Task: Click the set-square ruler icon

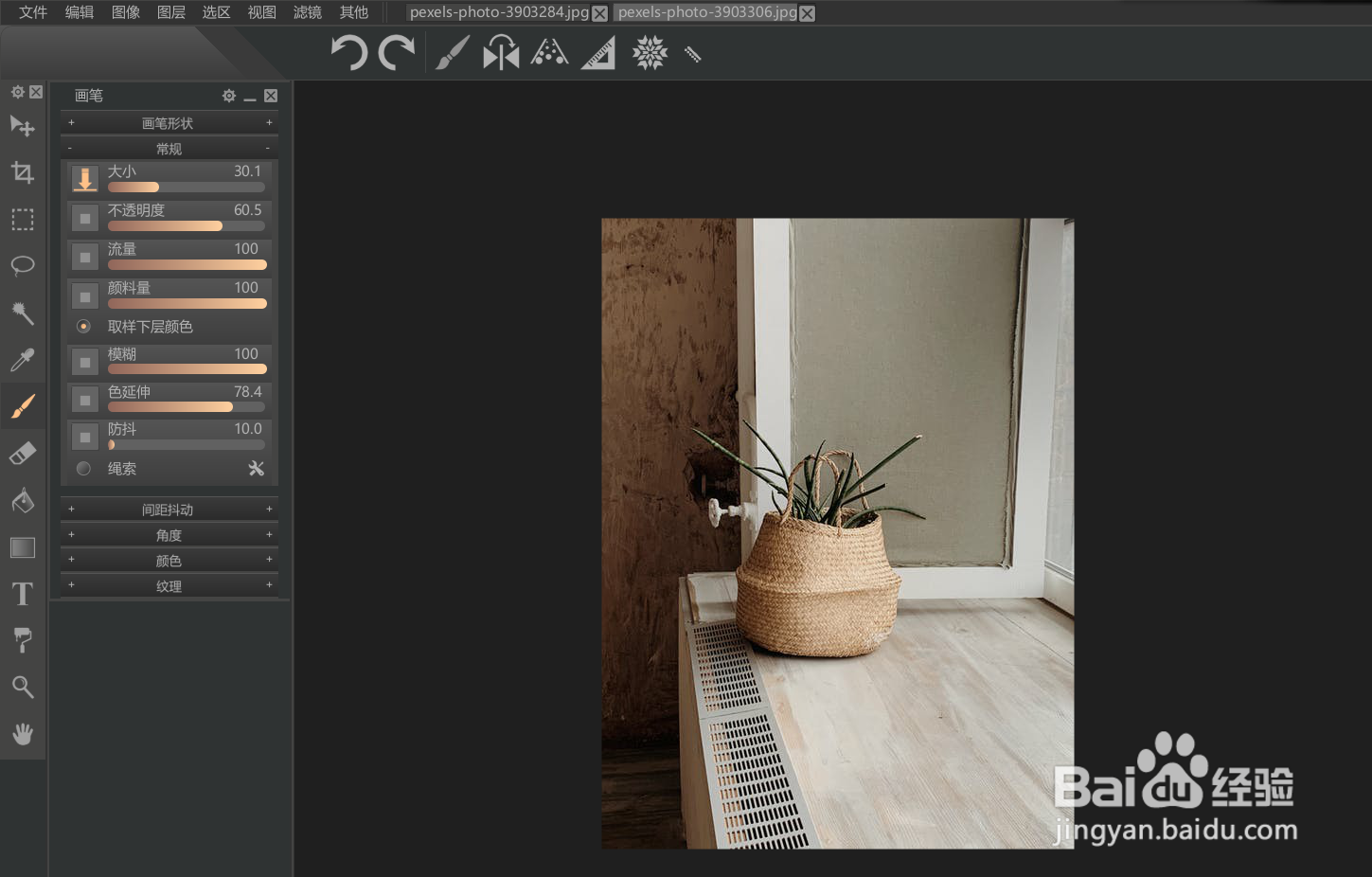Action: pyautogui.click(x=598, y=53)
